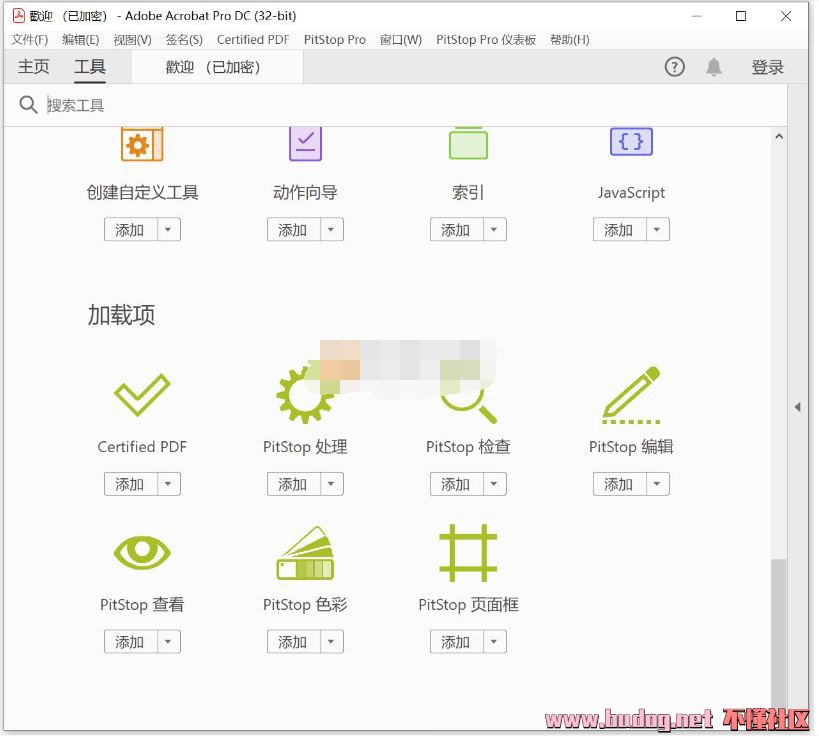The height and width of the screenshot is (740, 819).
Task: Click the help question mark icon
Action: coord(674,67)
